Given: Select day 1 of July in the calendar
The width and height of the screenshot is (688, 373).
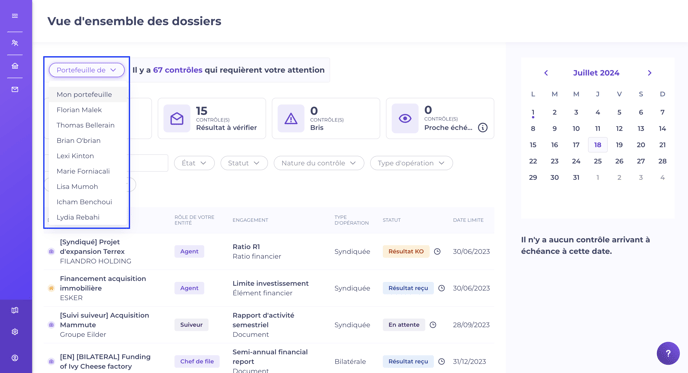Looking at the screenshot, I should [533, 112].
